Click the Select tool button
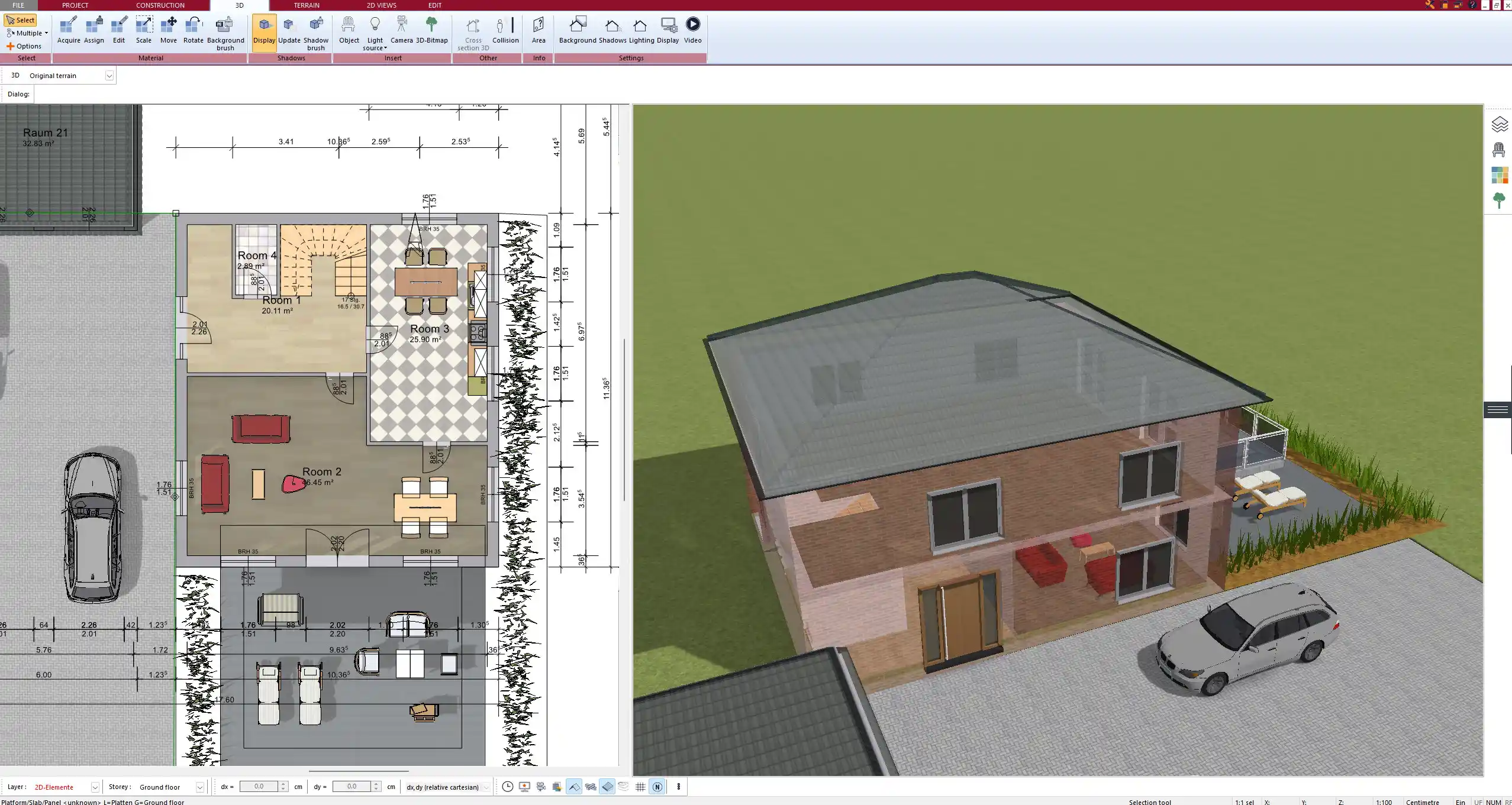The width and height of the screenshot is (1512, 805). (x=21, y=20)
